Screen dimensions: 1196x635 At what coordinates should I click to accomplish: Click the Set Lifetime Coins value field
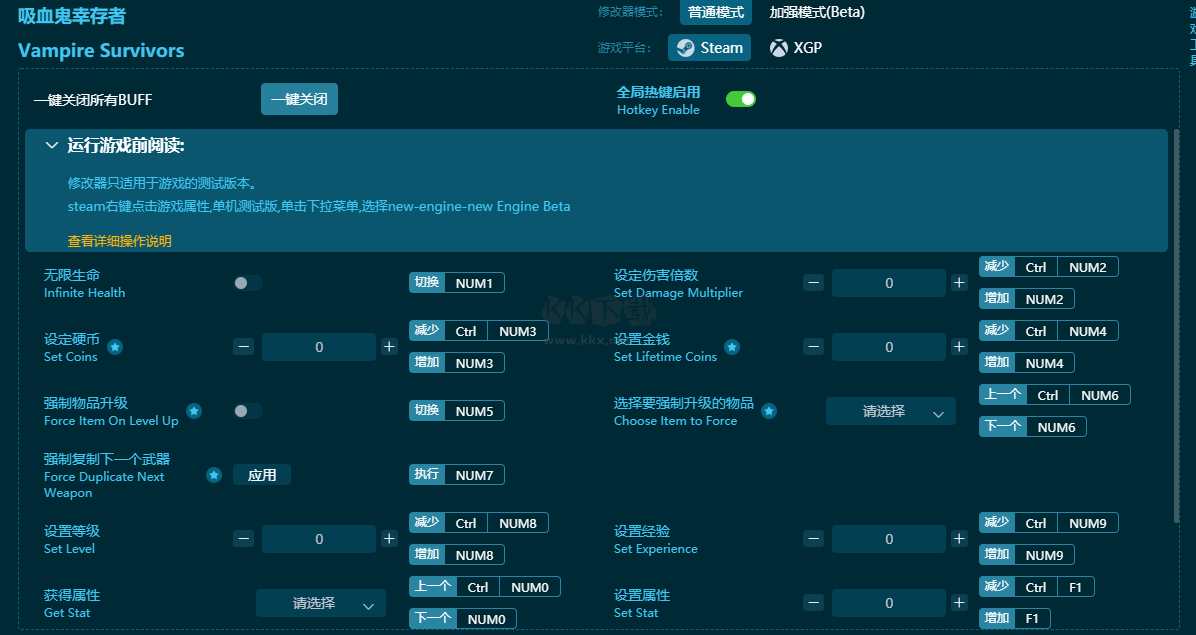[x=889, y=347]
